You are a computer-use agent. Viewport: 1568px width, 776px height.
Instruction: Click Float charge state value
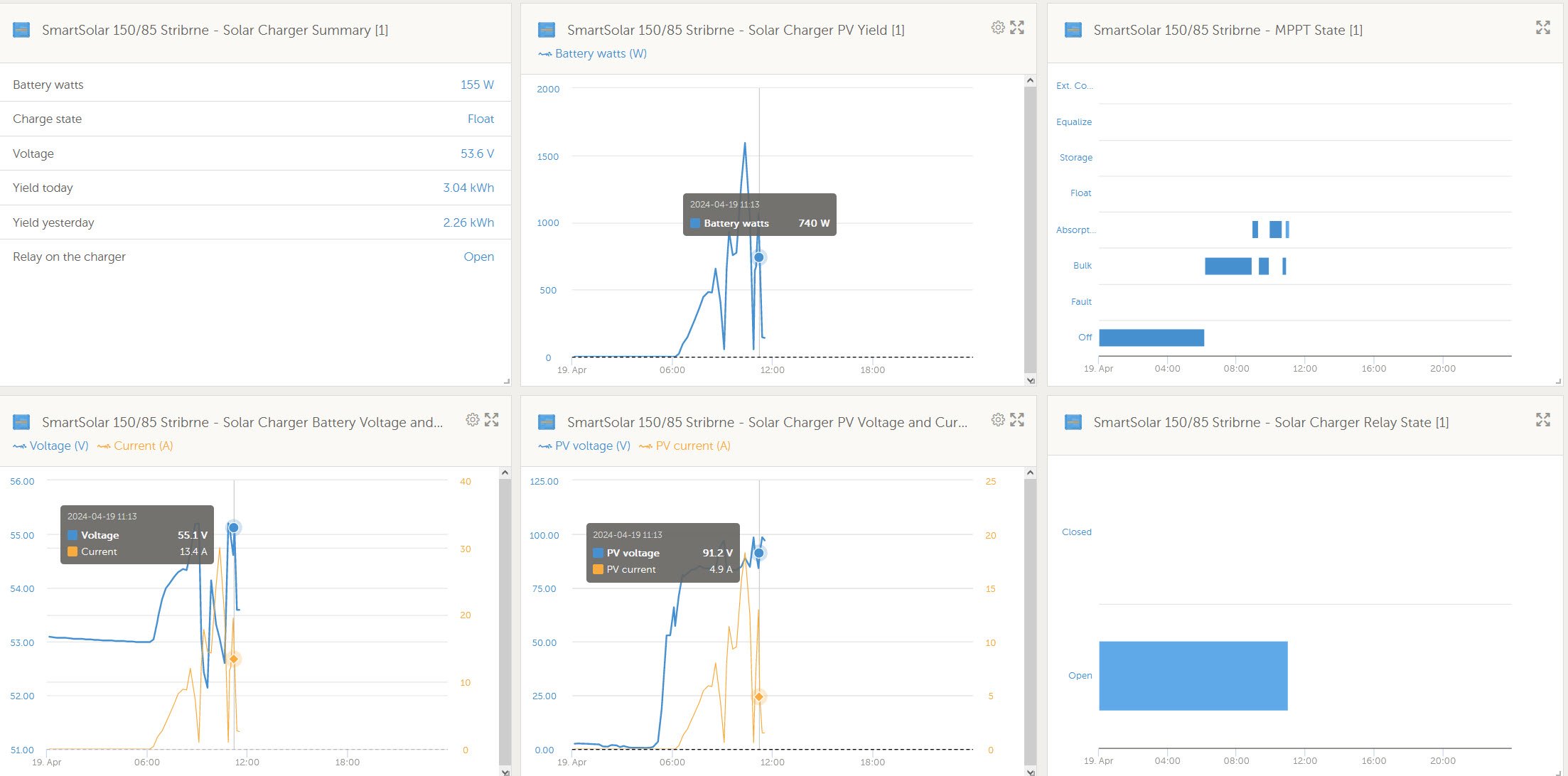point(480,119)
